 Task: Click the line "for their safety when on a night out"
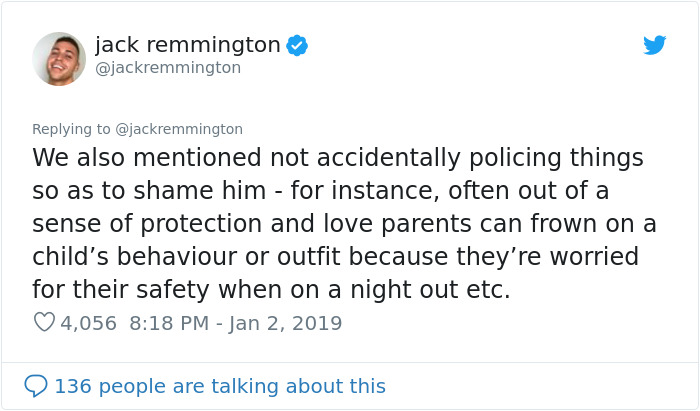271,290
